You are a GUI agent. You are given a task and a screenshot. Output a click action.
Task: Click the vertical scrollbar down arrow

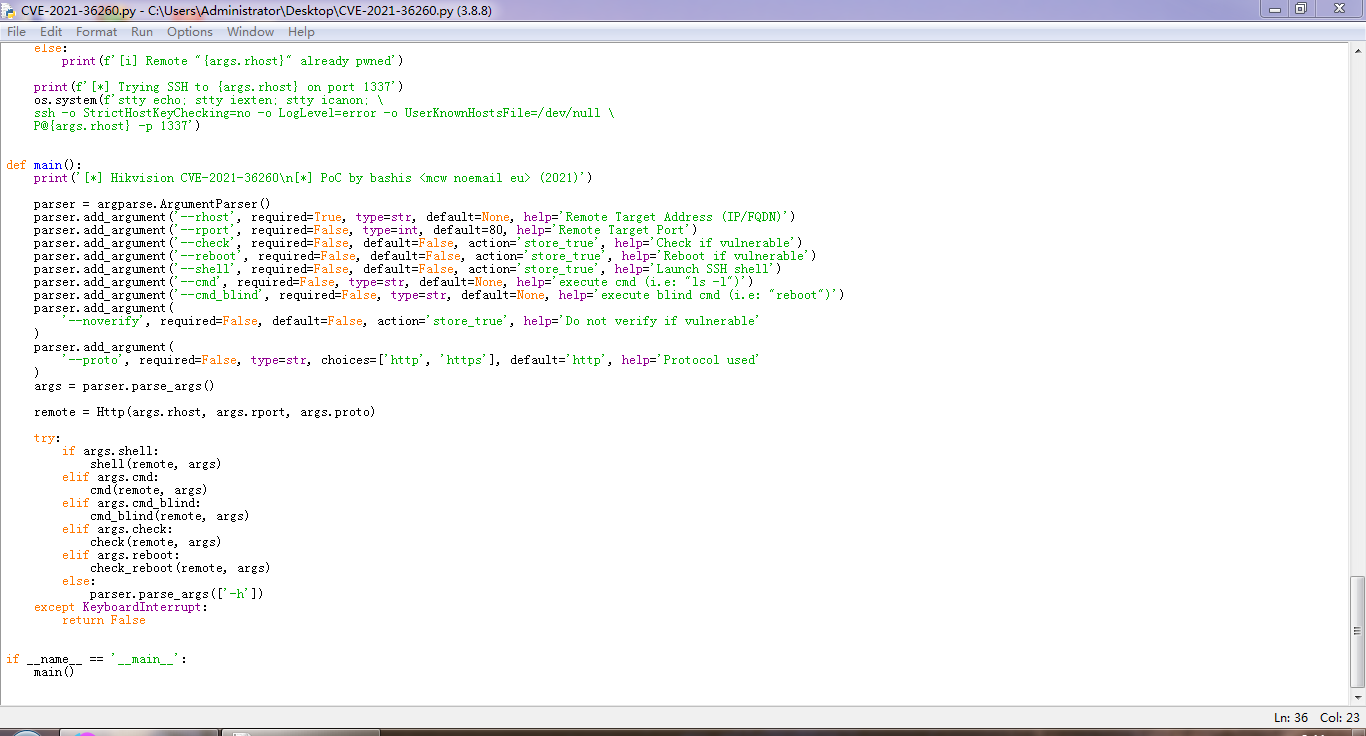tap(1357, 697)
